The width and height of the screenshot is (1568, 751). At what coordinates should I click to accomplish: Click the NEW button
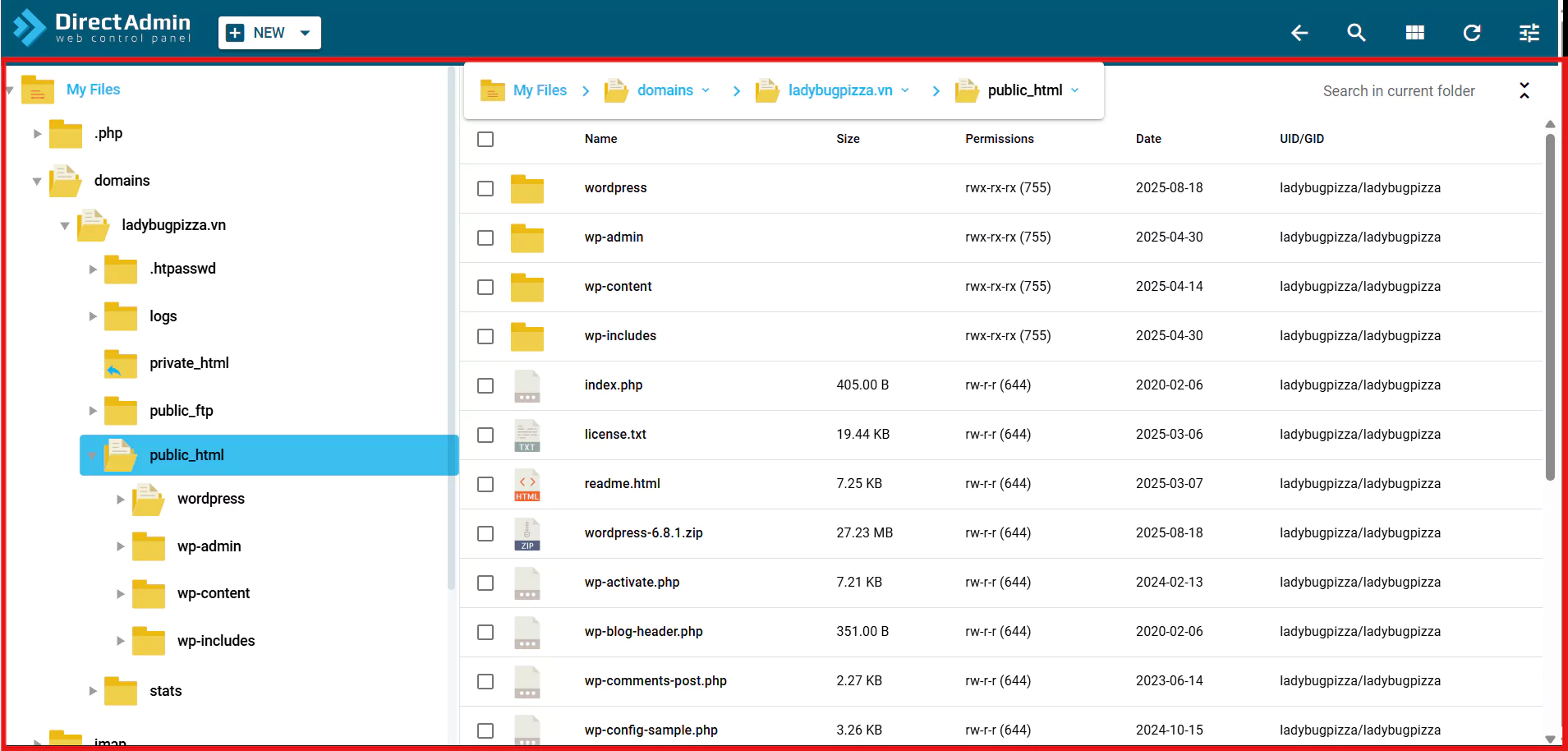[269, 33]
